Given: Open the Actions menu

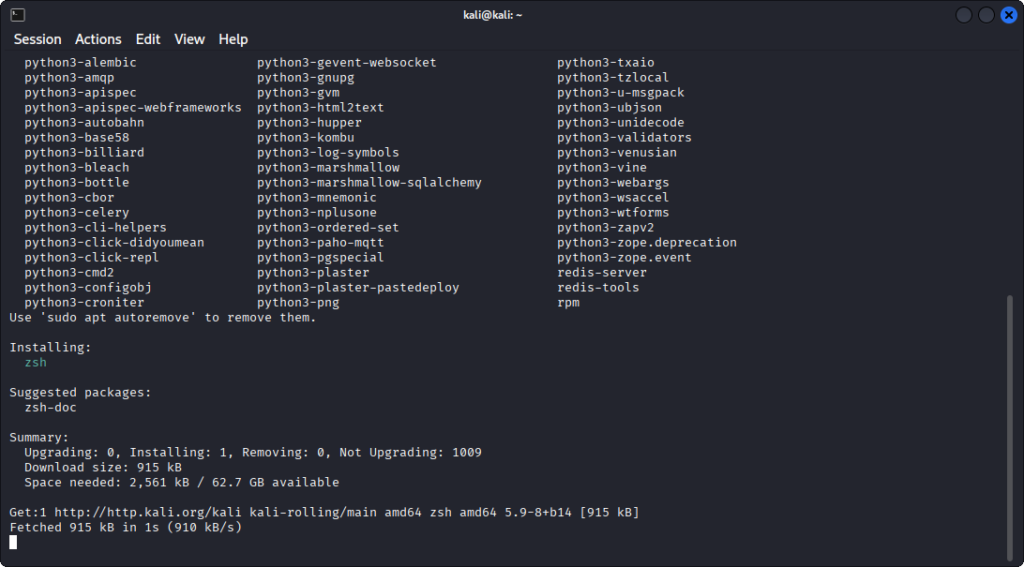Looking at the screenshot, I should [98, 39].
